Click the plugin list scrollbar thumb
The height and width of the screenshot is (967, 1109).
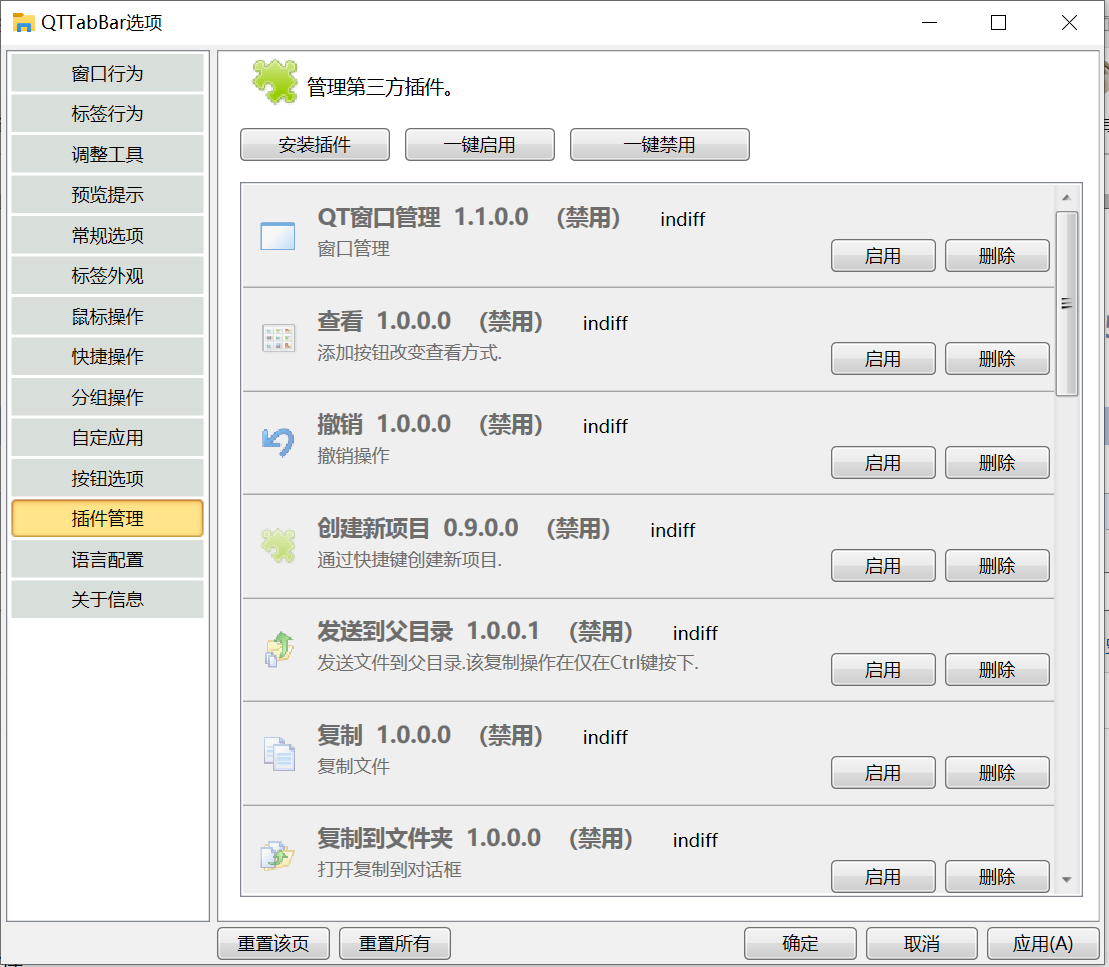[1067, 303]
